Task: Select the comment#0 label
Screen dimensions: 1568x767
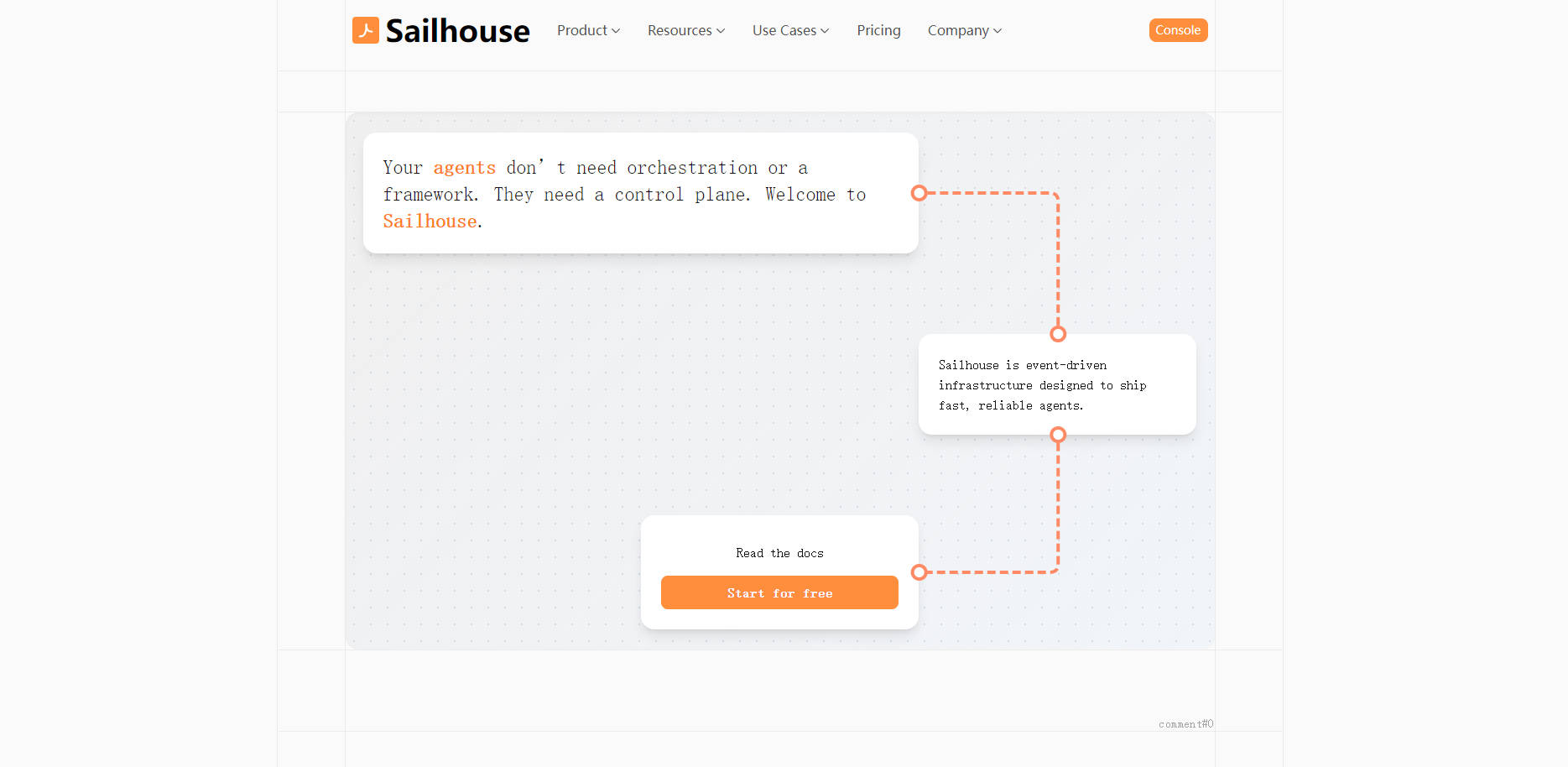Action: click(1185, 723)
